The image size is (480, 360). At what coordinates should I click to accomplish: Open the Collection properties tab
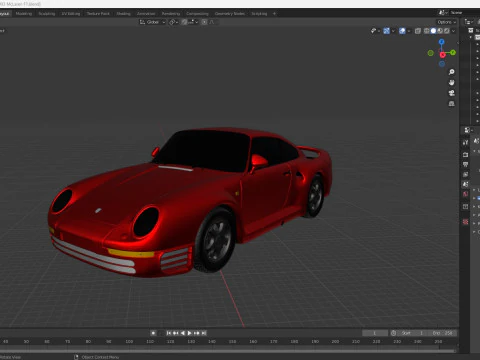pos(466,207)
